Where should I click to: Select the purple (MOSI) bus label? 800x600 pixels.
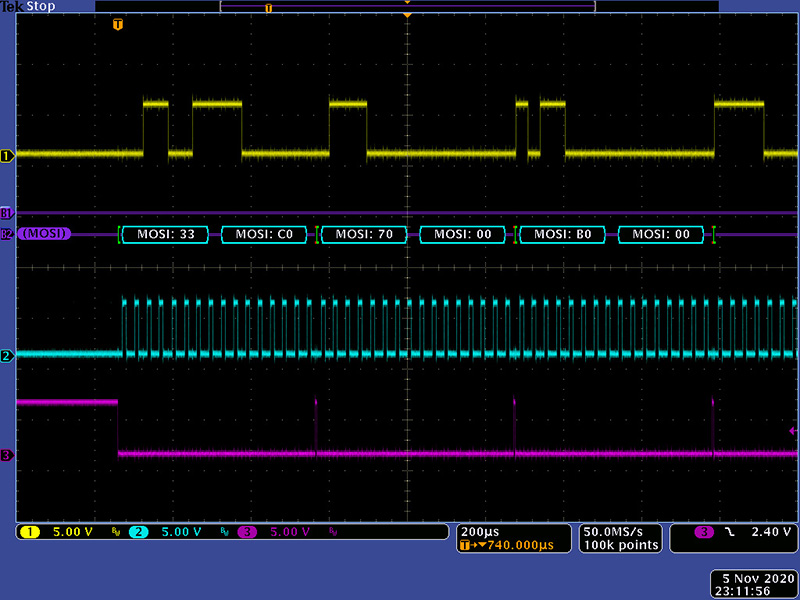(x=45, y=234)
